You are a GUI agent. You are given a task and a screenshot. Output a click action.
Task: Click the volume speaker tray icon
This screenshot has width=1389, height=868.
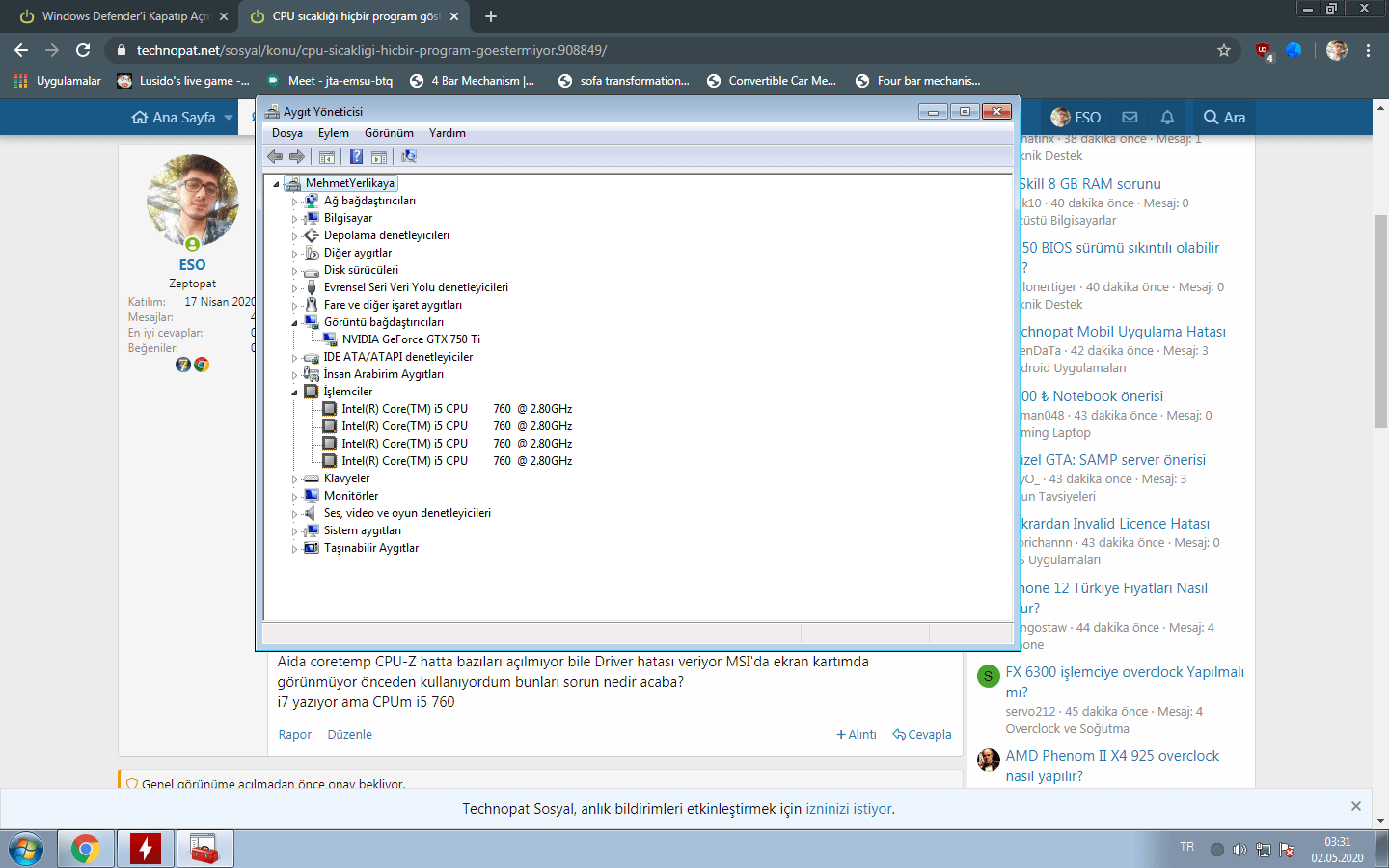(1239, 850)
